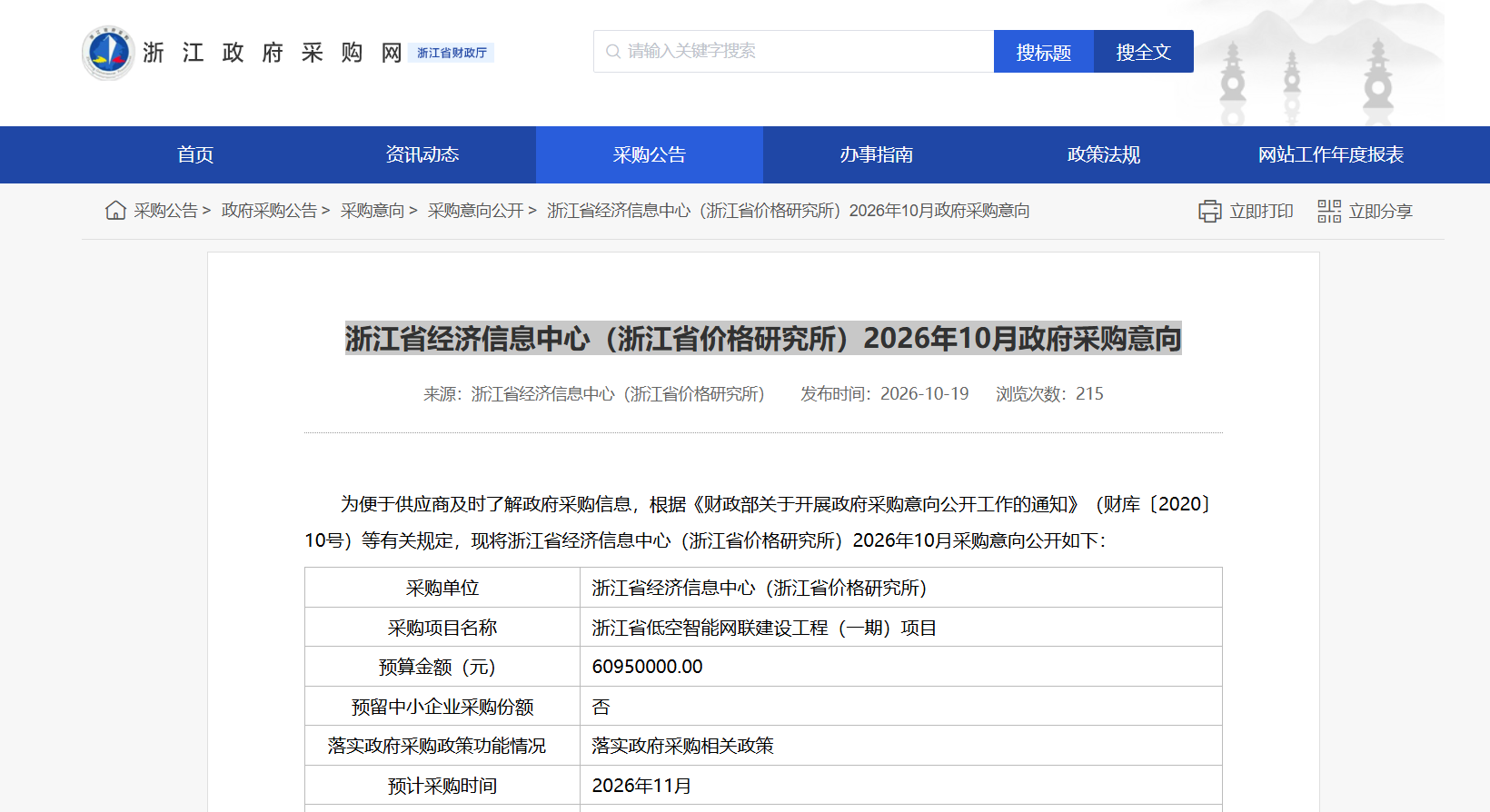Click the 预留中小企业采购份额 label cell
The width and height of the screenshot is (1490, 812).
(442, 707)
